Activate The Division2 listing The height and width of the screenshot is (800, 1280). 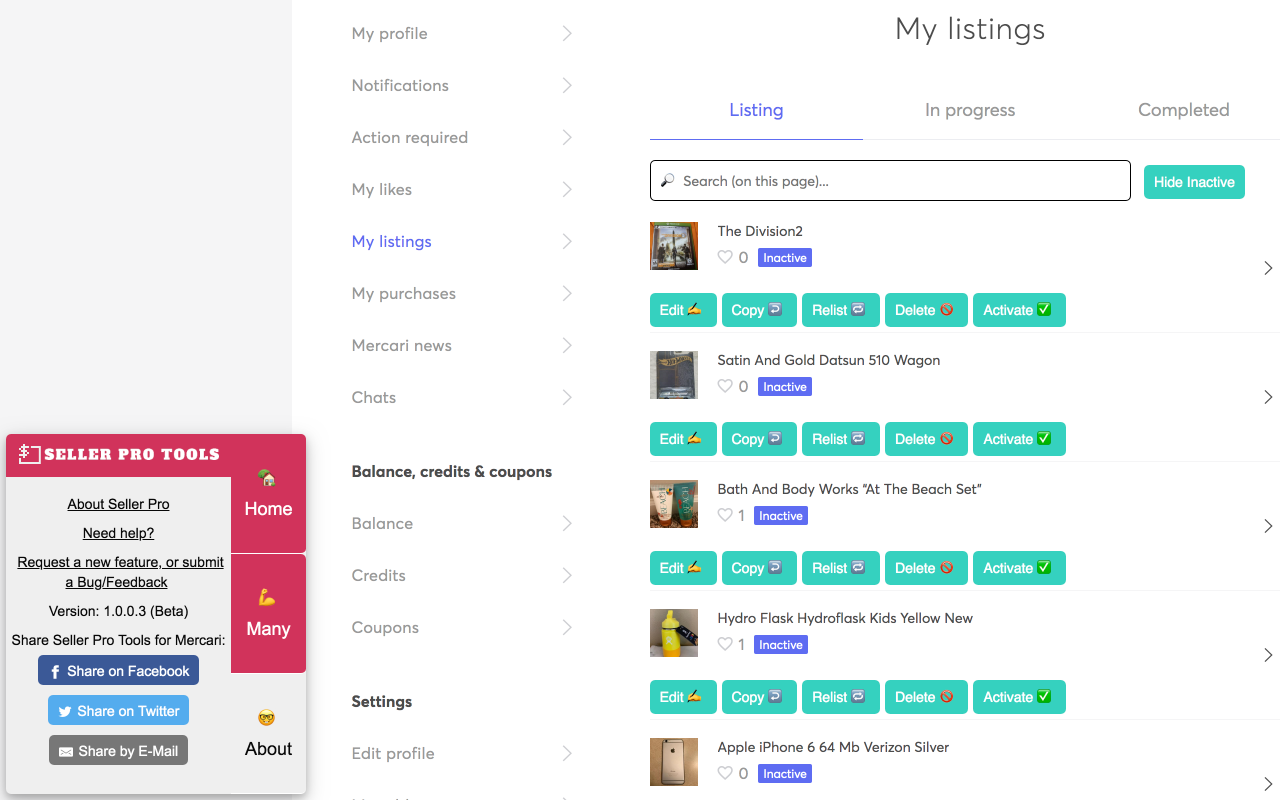tap(1019, 310)
